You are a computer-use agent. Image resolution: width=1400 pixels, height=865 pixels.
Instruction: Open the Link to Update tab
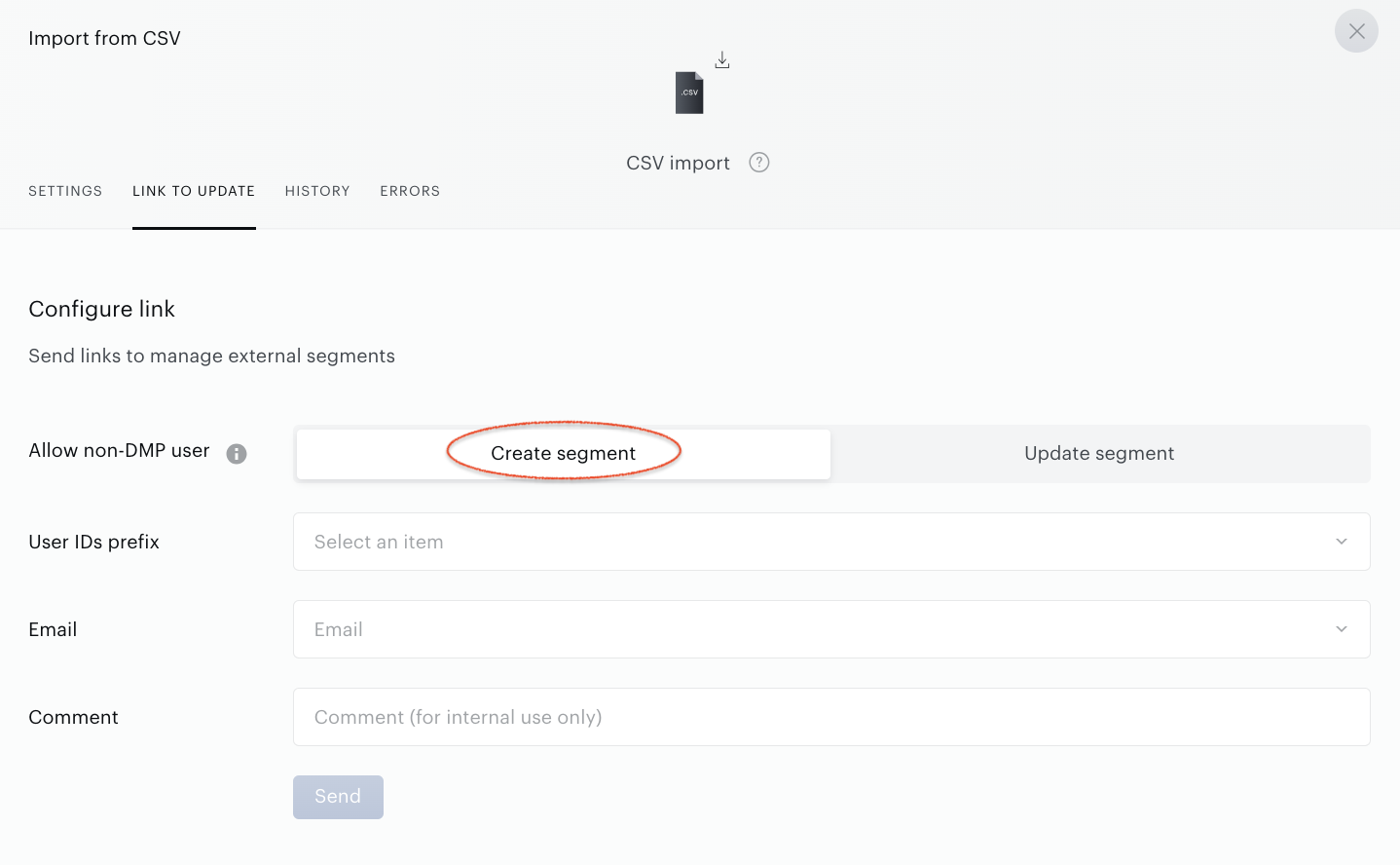point(194,191)
